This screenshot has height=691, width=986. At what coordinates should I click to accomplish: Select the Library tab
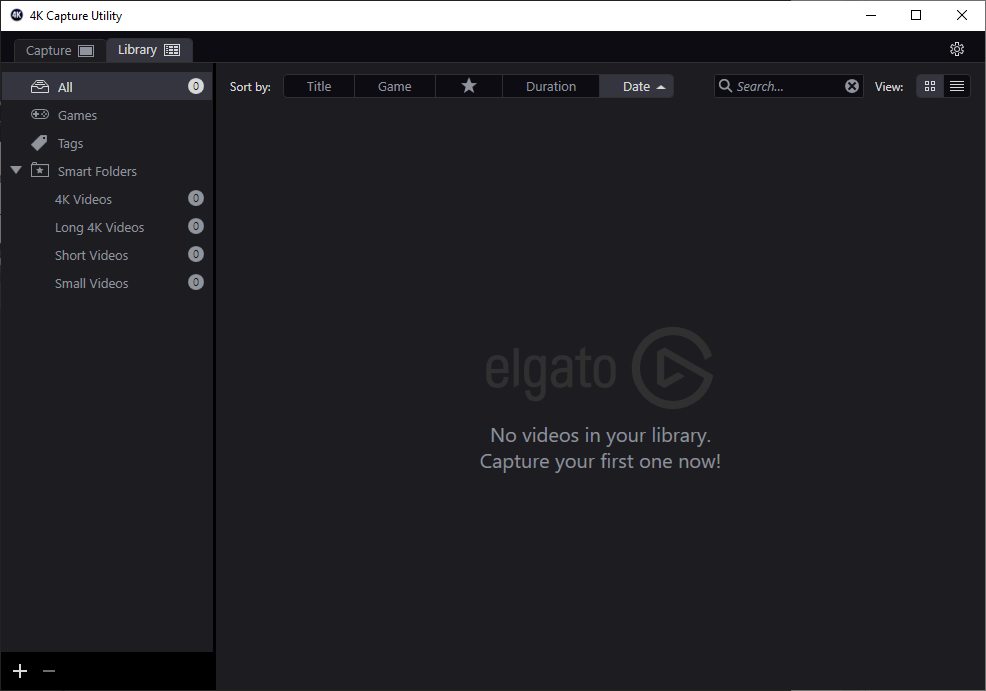coord(149,50)
